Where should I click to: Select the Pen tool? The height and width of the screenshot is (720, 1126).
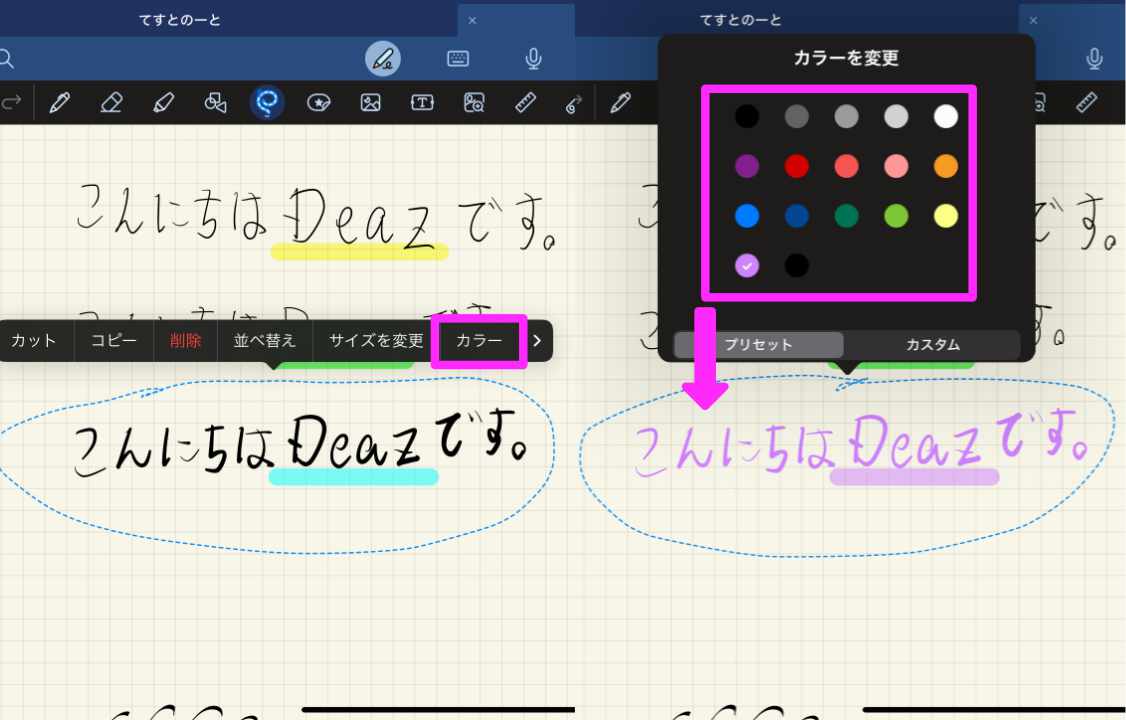click(60, 102)
